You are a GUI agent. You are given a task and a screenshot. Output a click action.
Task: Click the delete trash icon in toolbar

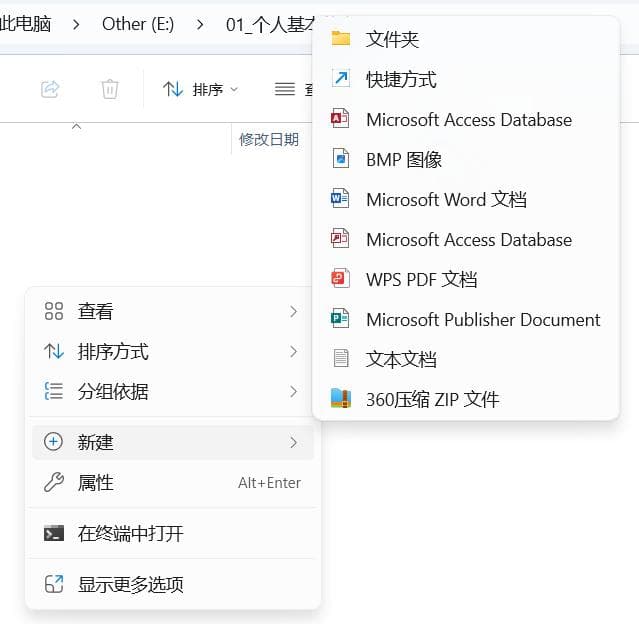click(x=110, y=89)
